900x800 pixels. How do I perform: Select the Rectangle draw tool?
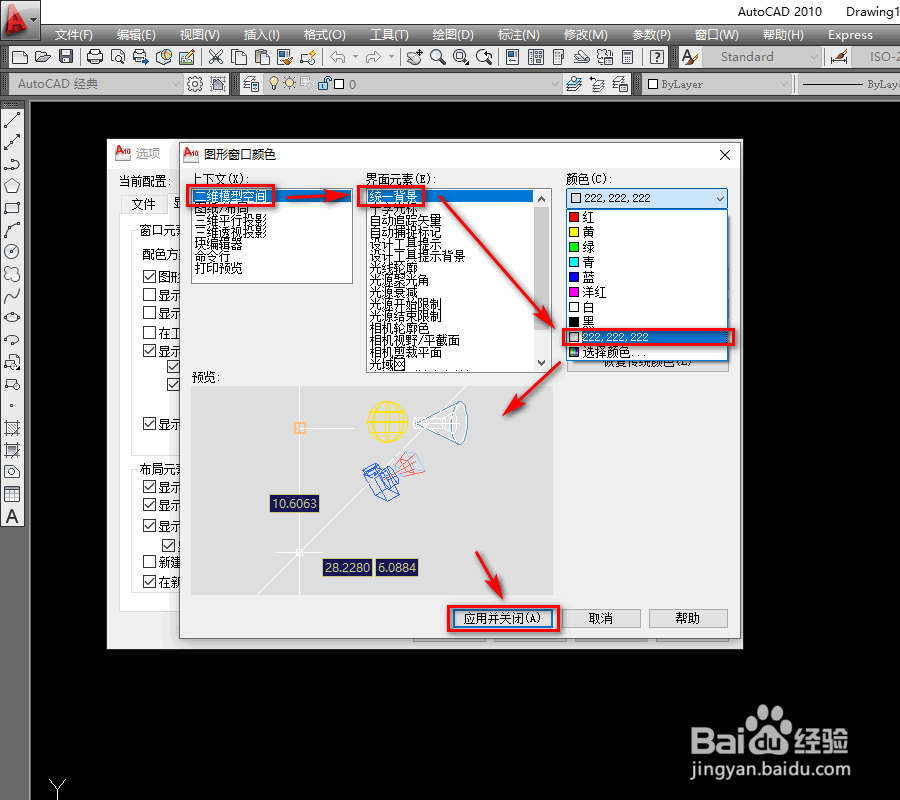click(12, 208)
